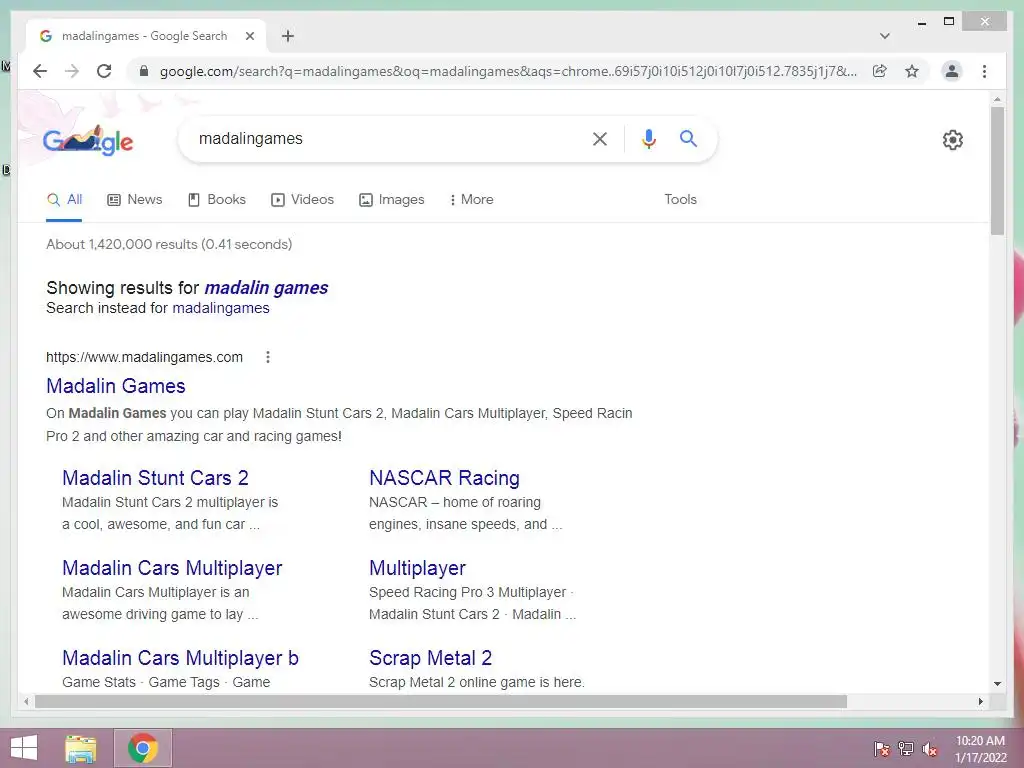This screenshot has height=768, width=1024.
Task: Click the vertical scrollbar thumb
Action: point(997,171)
